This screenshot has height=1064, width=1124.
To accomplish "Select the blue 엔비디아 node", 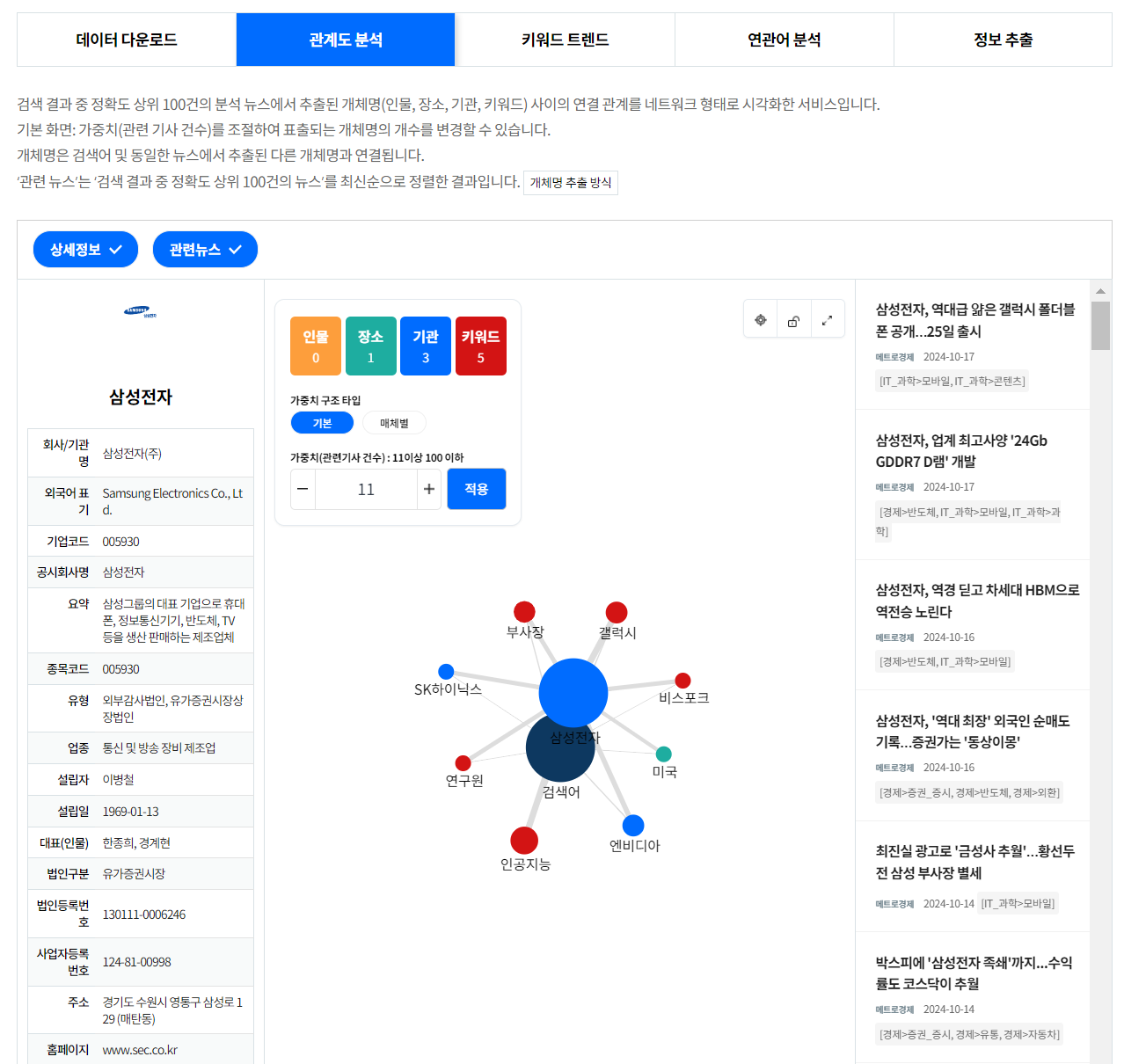I will pos(633,826).
